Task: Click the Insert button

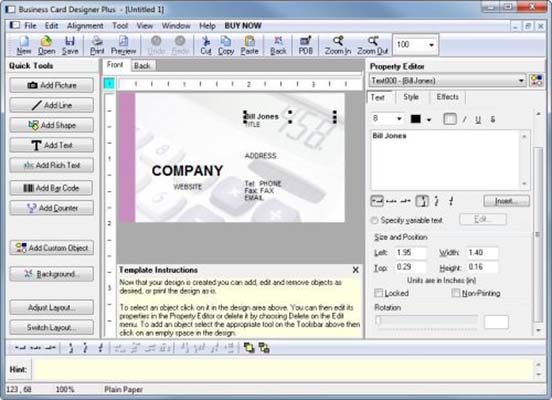Action: click(506, 201)
